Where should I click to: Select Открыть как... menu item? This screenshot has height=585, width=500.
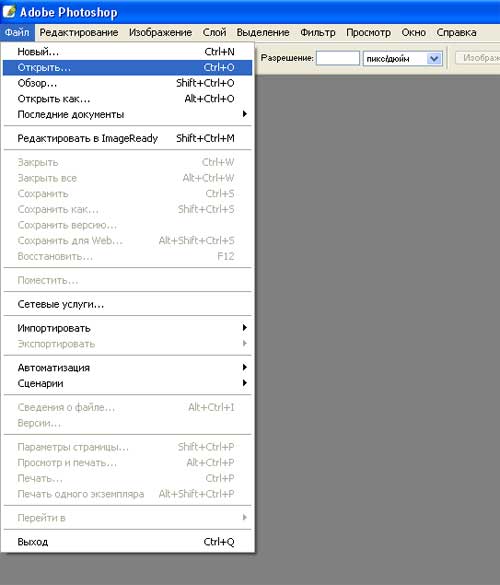[127, 99]
